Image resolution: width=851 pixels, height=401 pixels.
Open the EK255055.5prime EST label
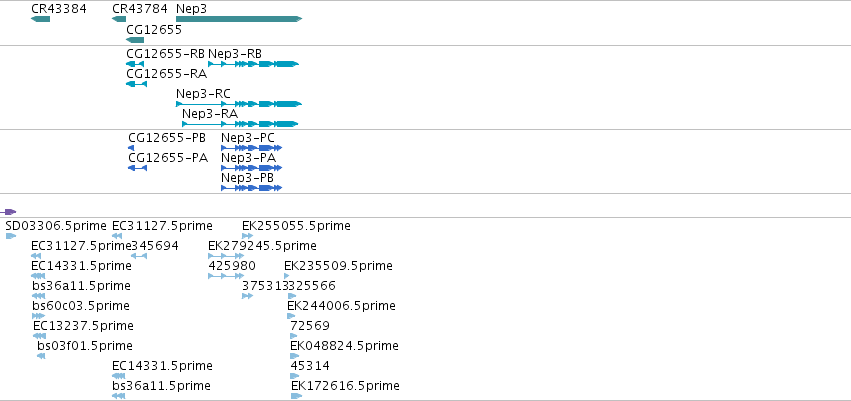[x=296, y=226]
